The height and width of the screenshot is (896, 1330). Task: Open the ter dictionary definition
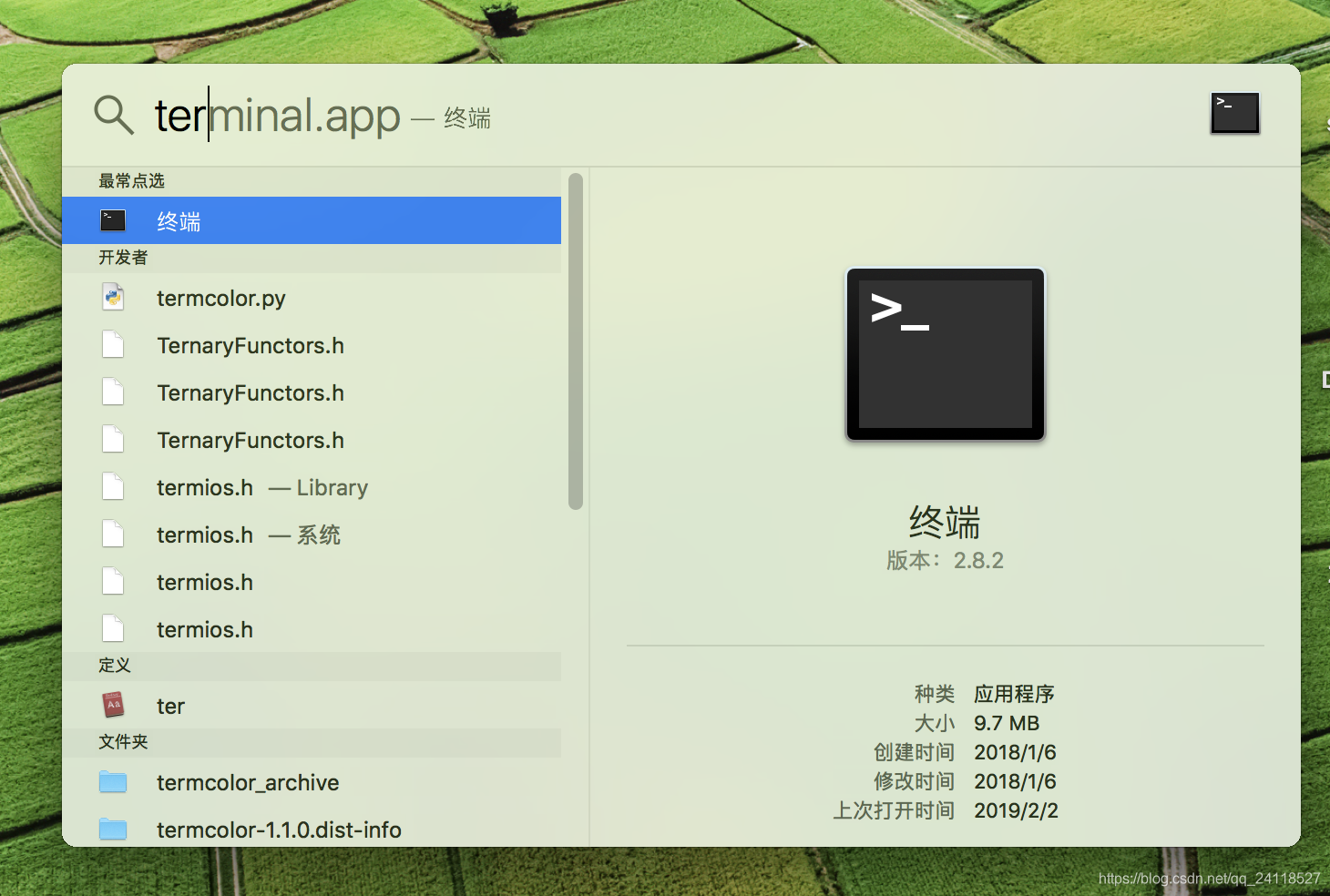tap(312, 706)
